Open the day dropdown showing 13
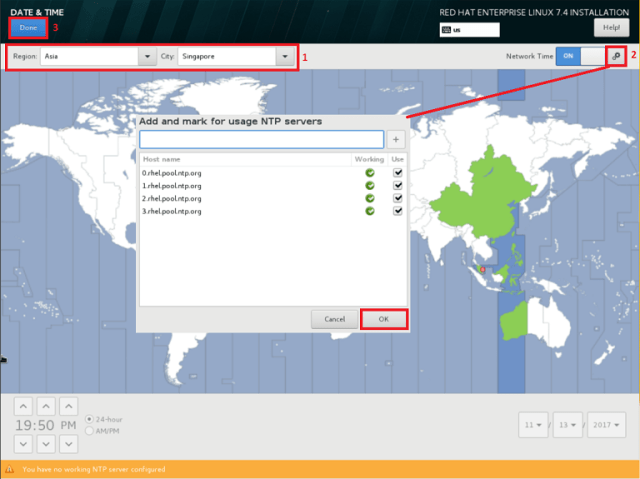Image resolution: width=640 pixels, height=479 pixels. tap(568, 425)
